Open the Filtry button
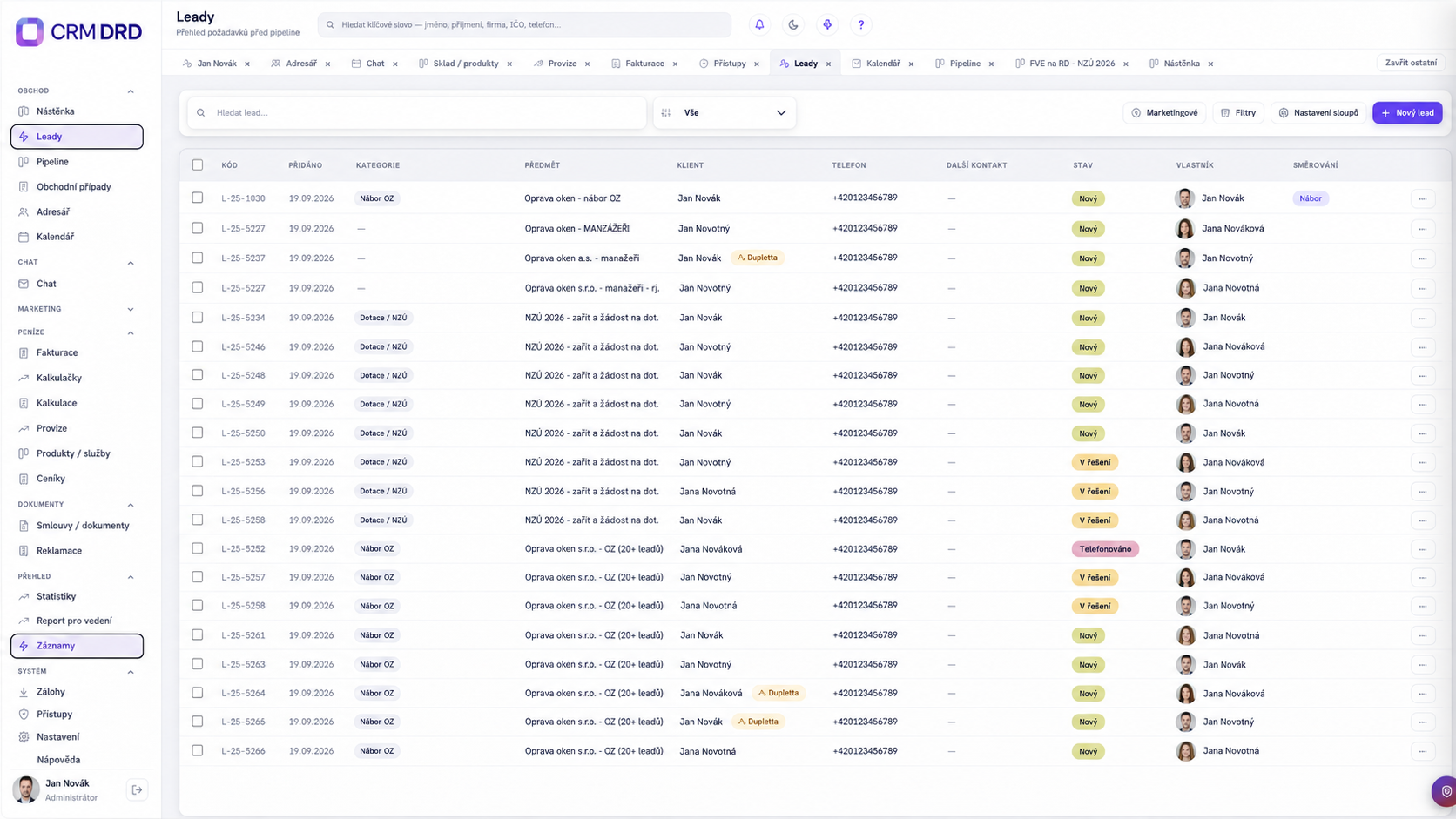 click(x=1237, y=112)
